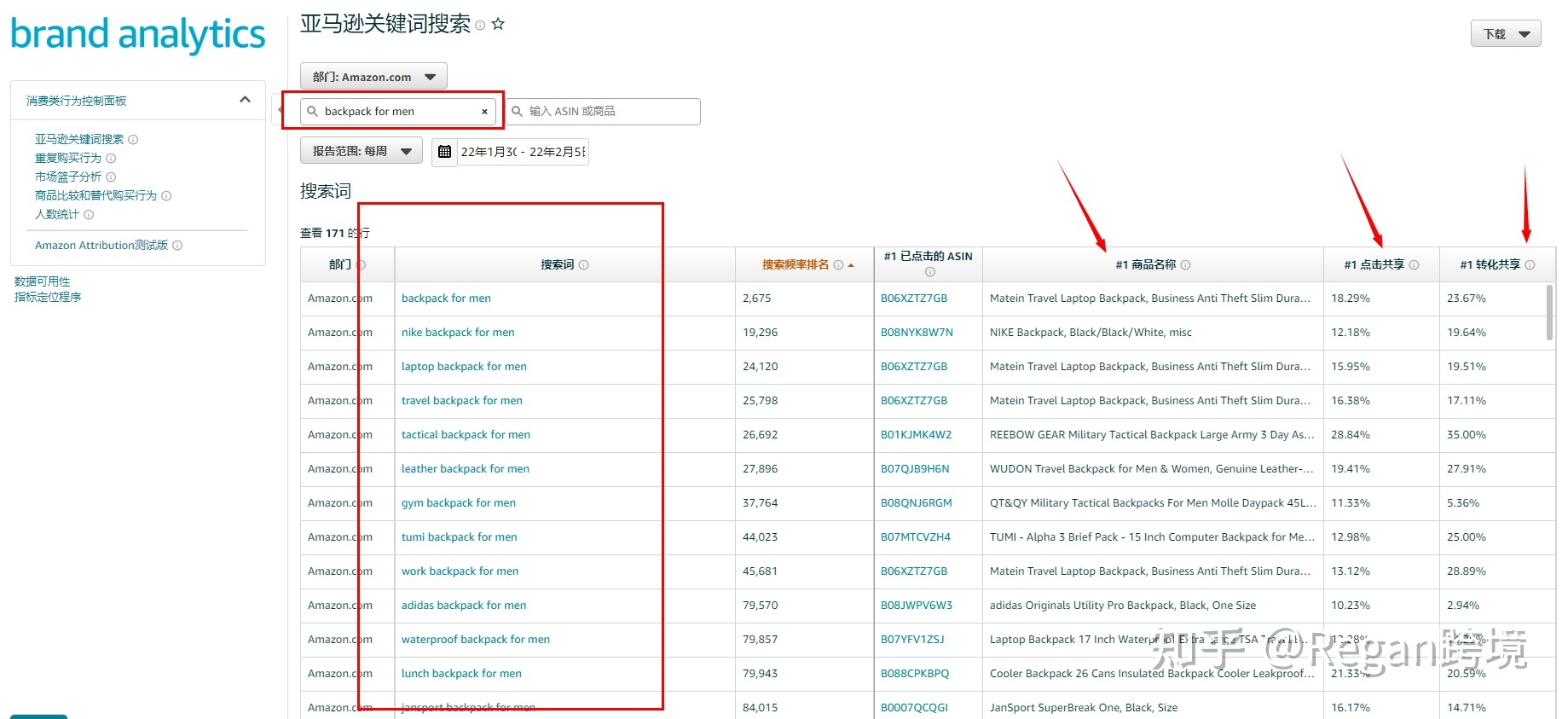Click info icon next to 搜索频率排名 header
Image resolution: width=1568 pixels, height=719 pixels.
838,265
